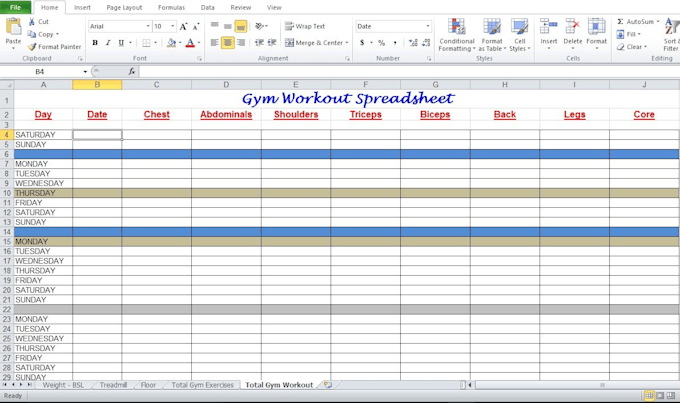Toggle Top Align
The width and height of the screenshot is (680, 403).
pyautogui.click(x=214, y=26)
